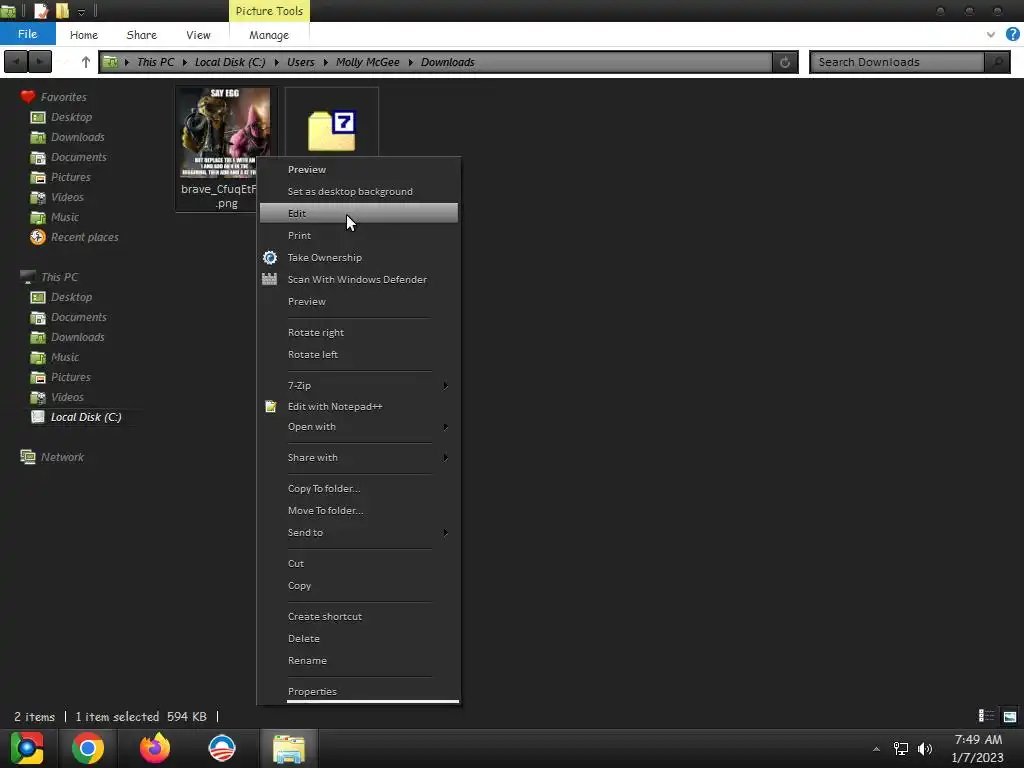The image size is (1024, 768).
Task: Click the Network icon in sidebar
Action: 27,456
